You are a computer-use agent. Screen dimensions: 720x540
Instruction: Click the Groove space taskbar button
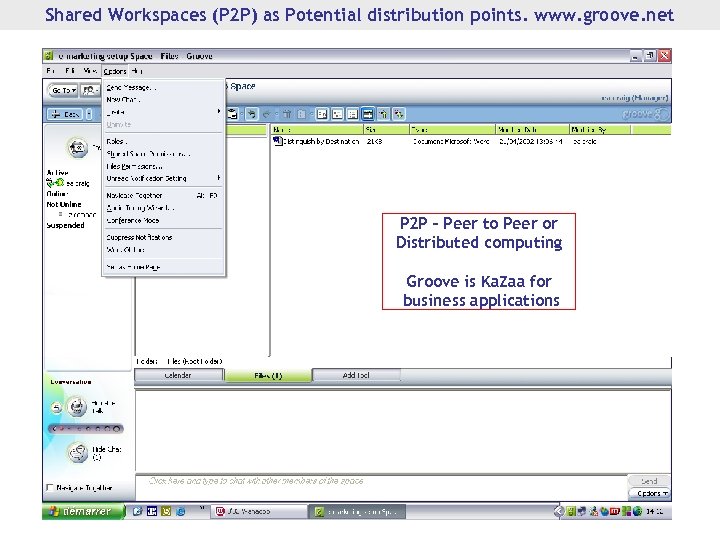357,512
